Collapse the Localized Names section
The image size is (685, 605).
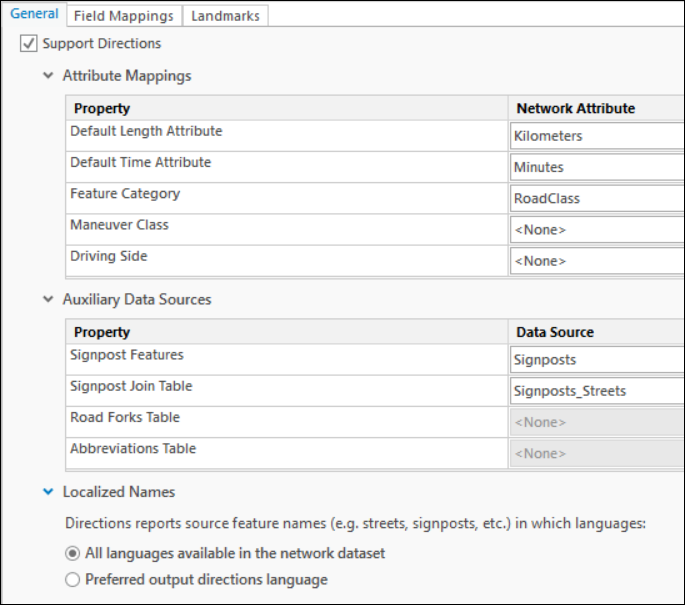[x=48, y=492]
